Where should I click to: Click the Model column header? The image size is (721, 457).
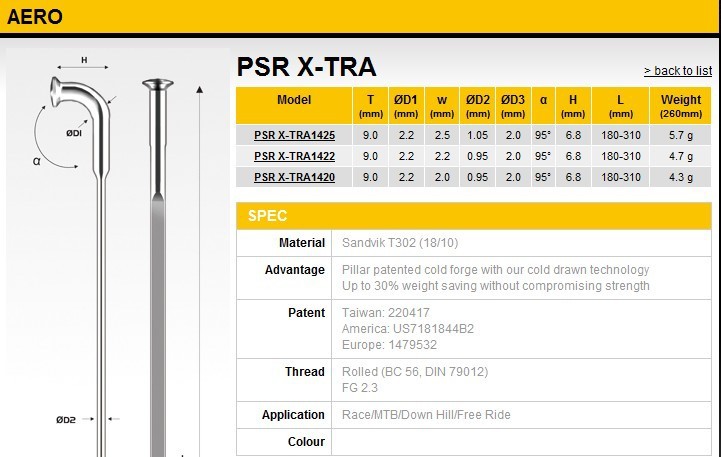click(x=294, y=105)
